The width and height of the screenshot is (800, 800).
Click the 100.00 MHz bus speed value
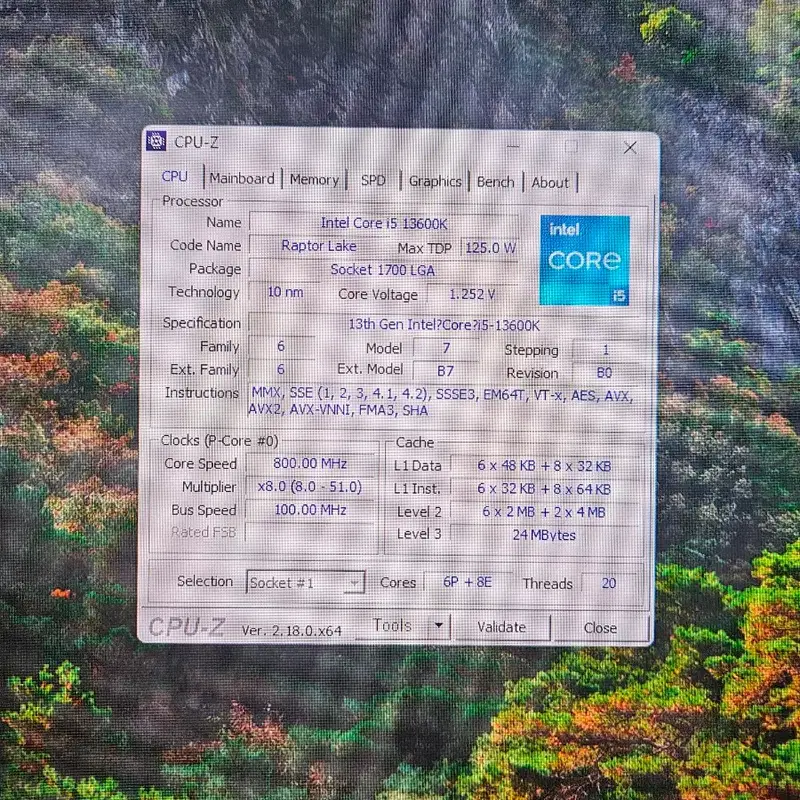[x=310, y=510]
